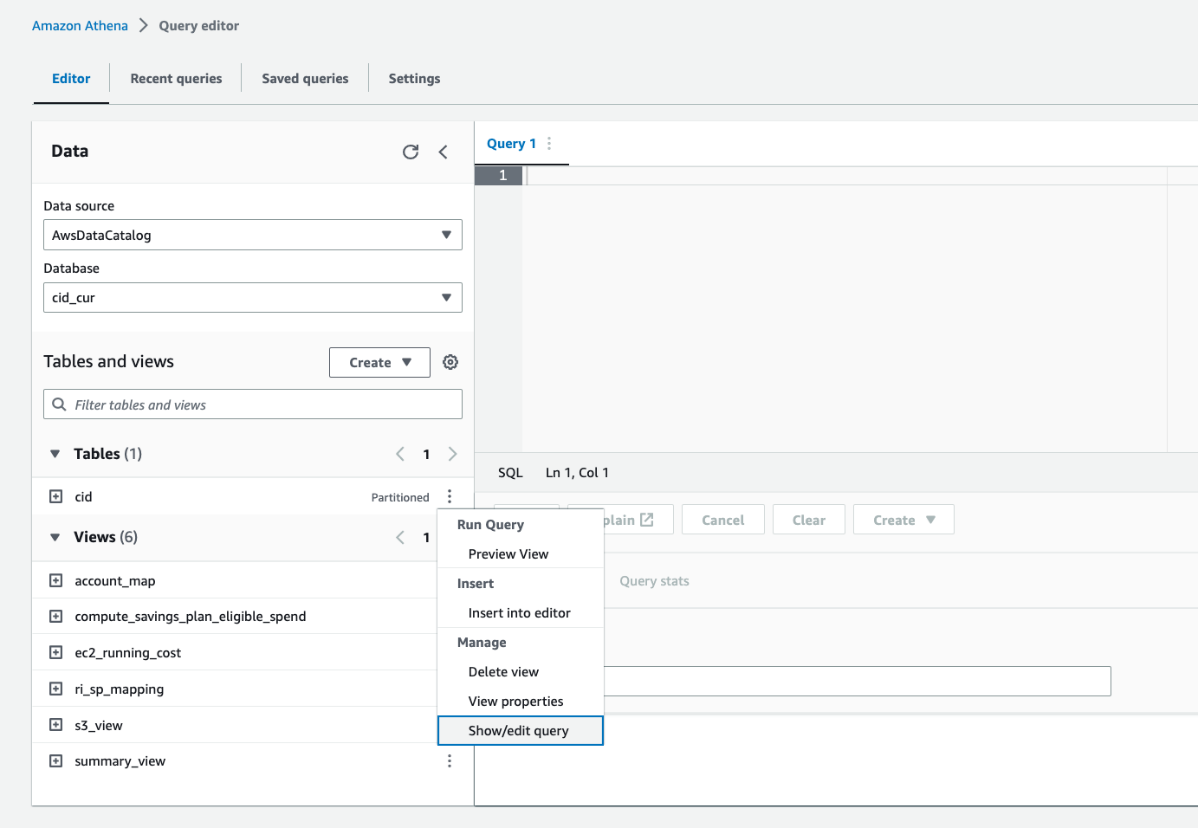Switch to the Saved queries tab
1198x828 pixels.
coord(304,78)
